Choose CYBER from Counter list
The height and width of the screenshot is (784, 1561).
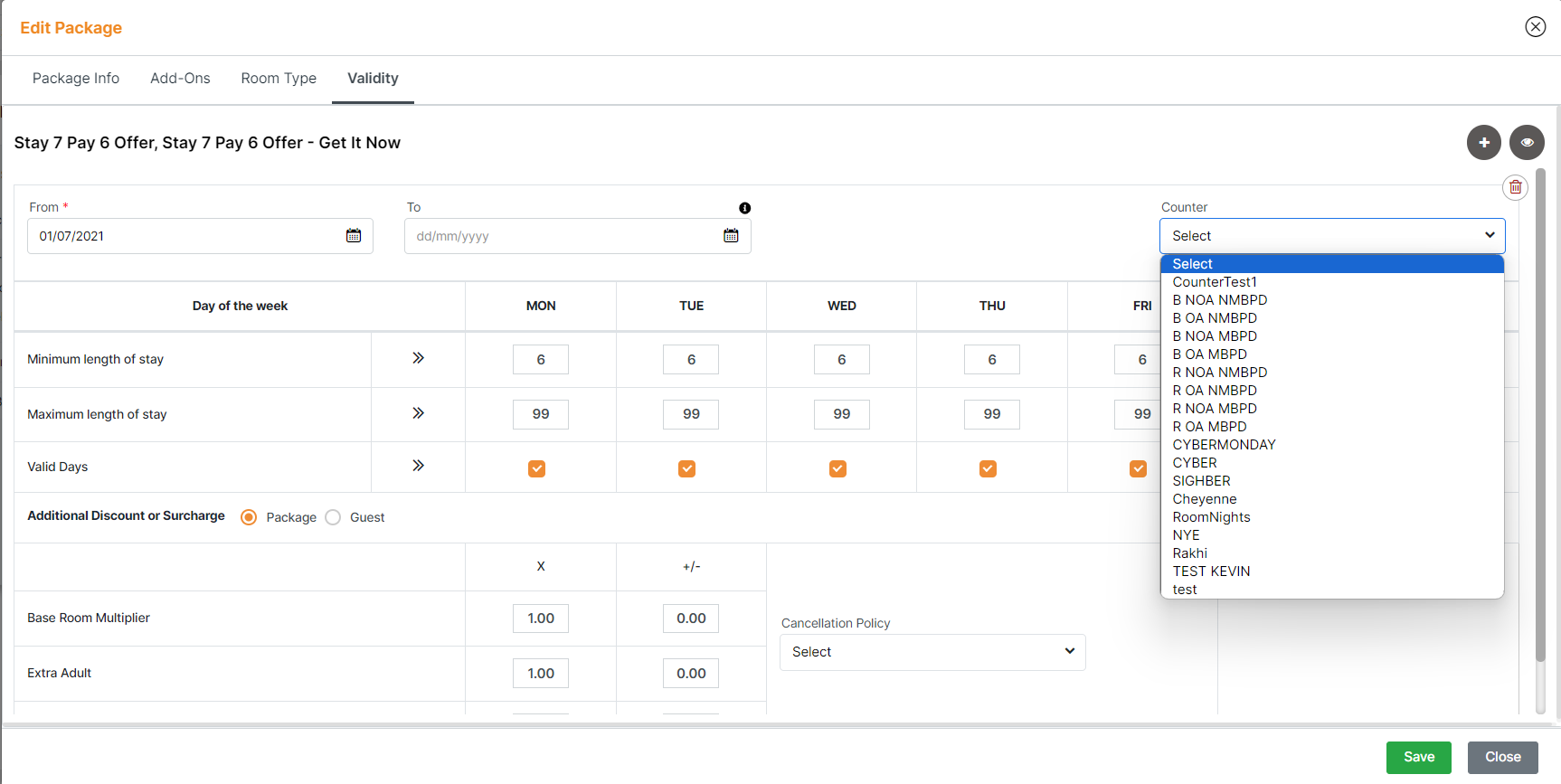pyautogui.click(x=1332, y=463)
